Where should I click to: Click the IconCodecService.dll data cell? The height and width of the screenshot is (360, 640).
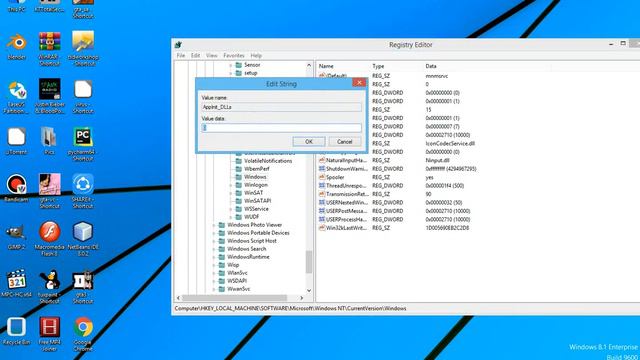(450, 143)
